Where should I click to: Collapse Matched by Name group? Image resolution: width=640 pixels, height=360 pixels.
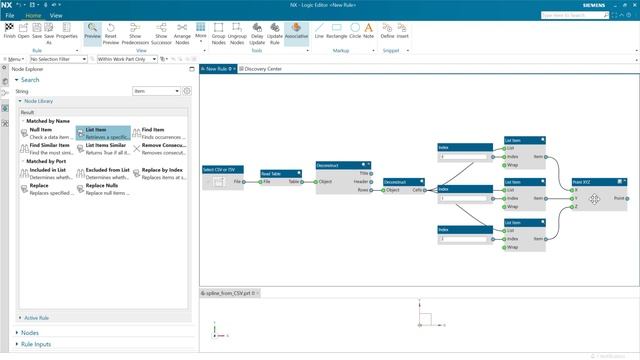[x=23, y=121]
